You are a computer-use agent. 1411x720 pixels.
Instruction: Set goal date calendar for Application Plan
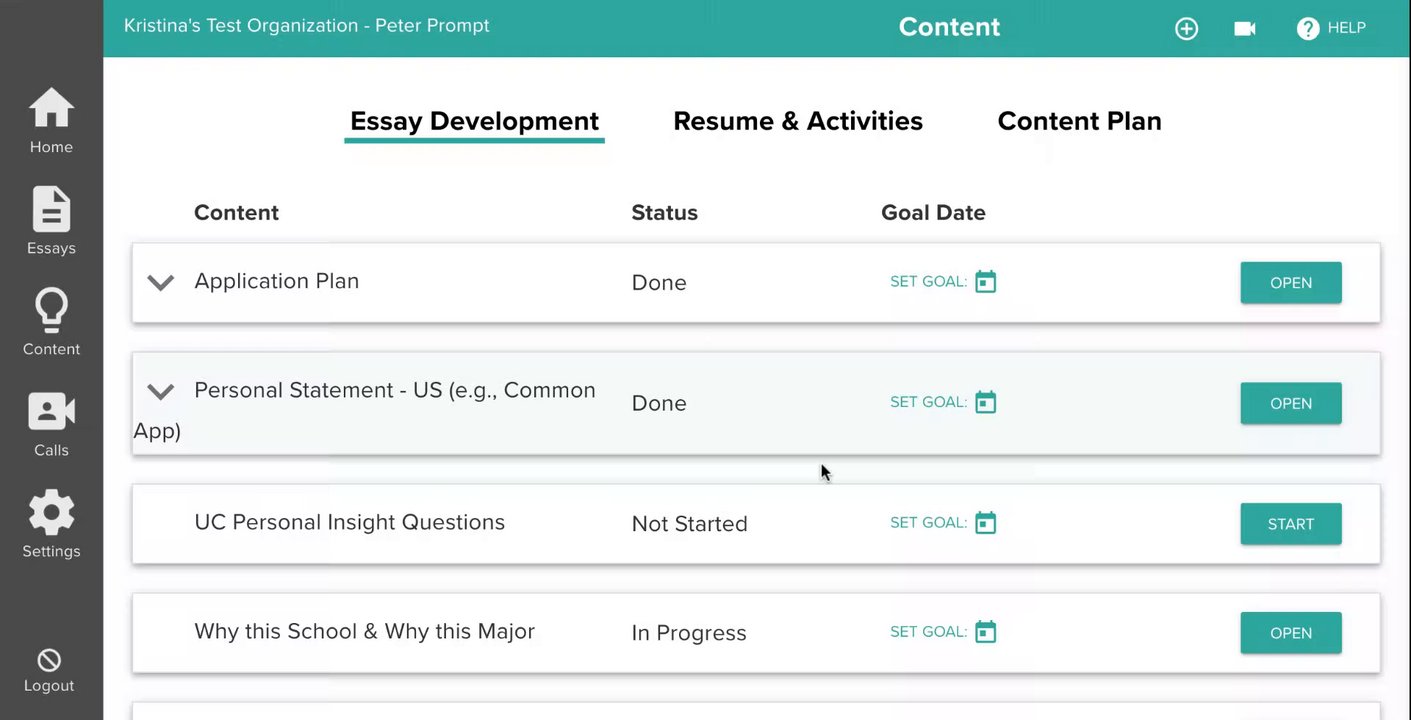click(x=986, y=282)
